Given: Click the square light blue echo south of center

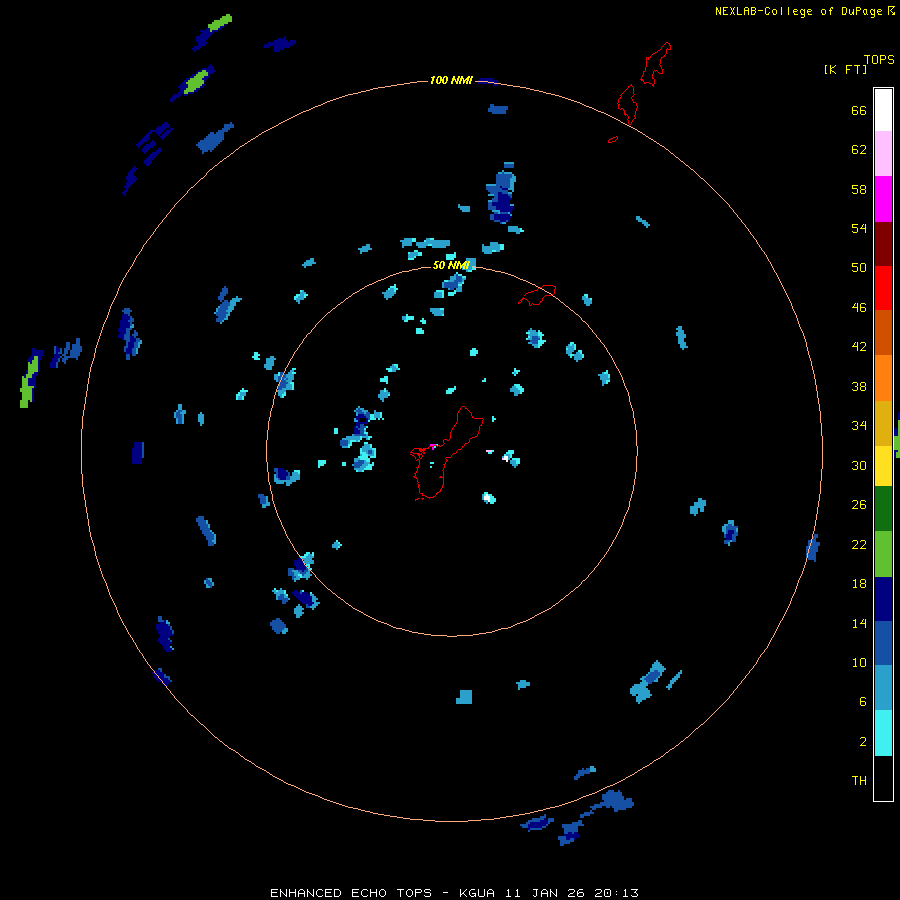Looking at the screenshot, I should click(464, 697).
